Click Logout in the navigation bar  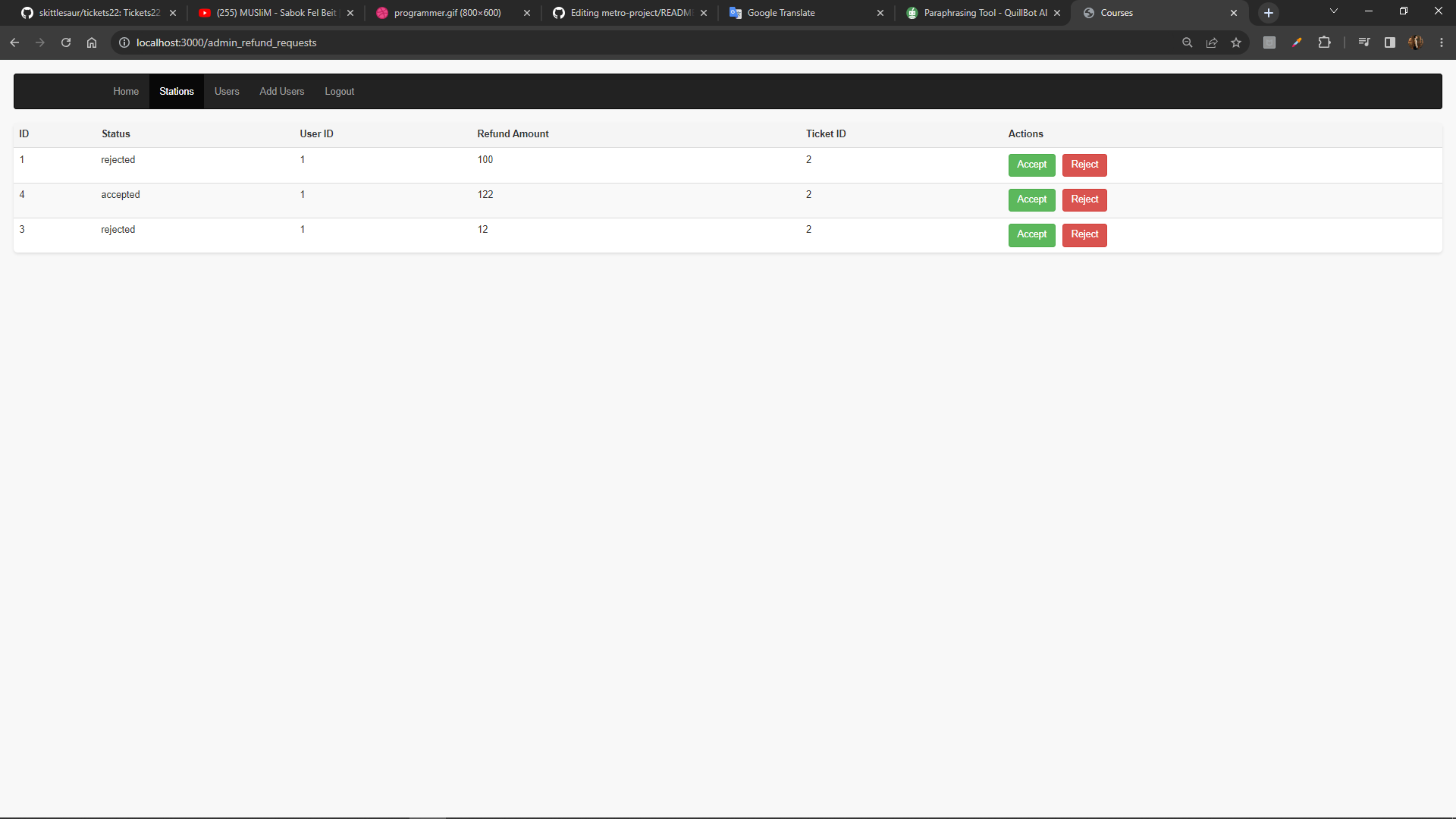pos(339,91)
